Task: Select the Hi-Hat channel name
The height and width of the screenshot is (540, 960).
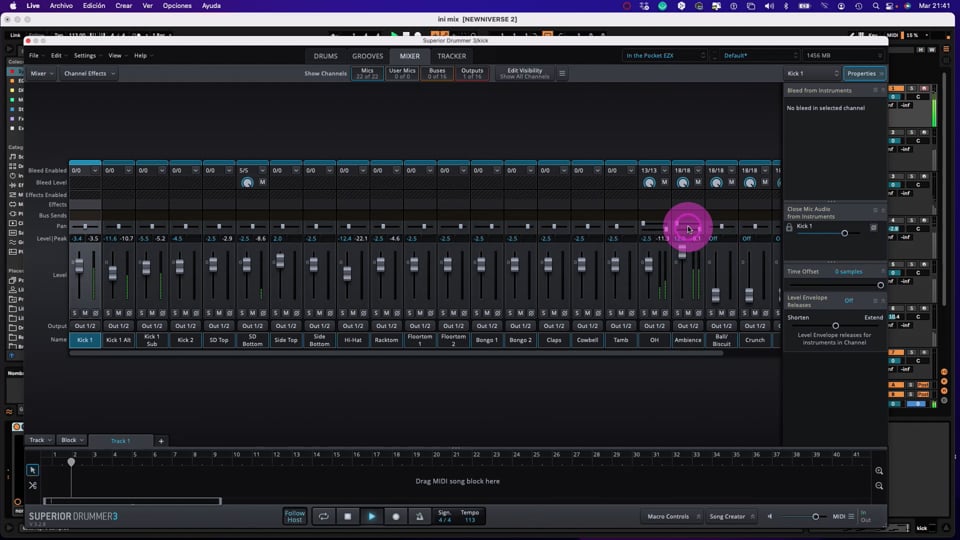Action: click(x=353, y=340)
